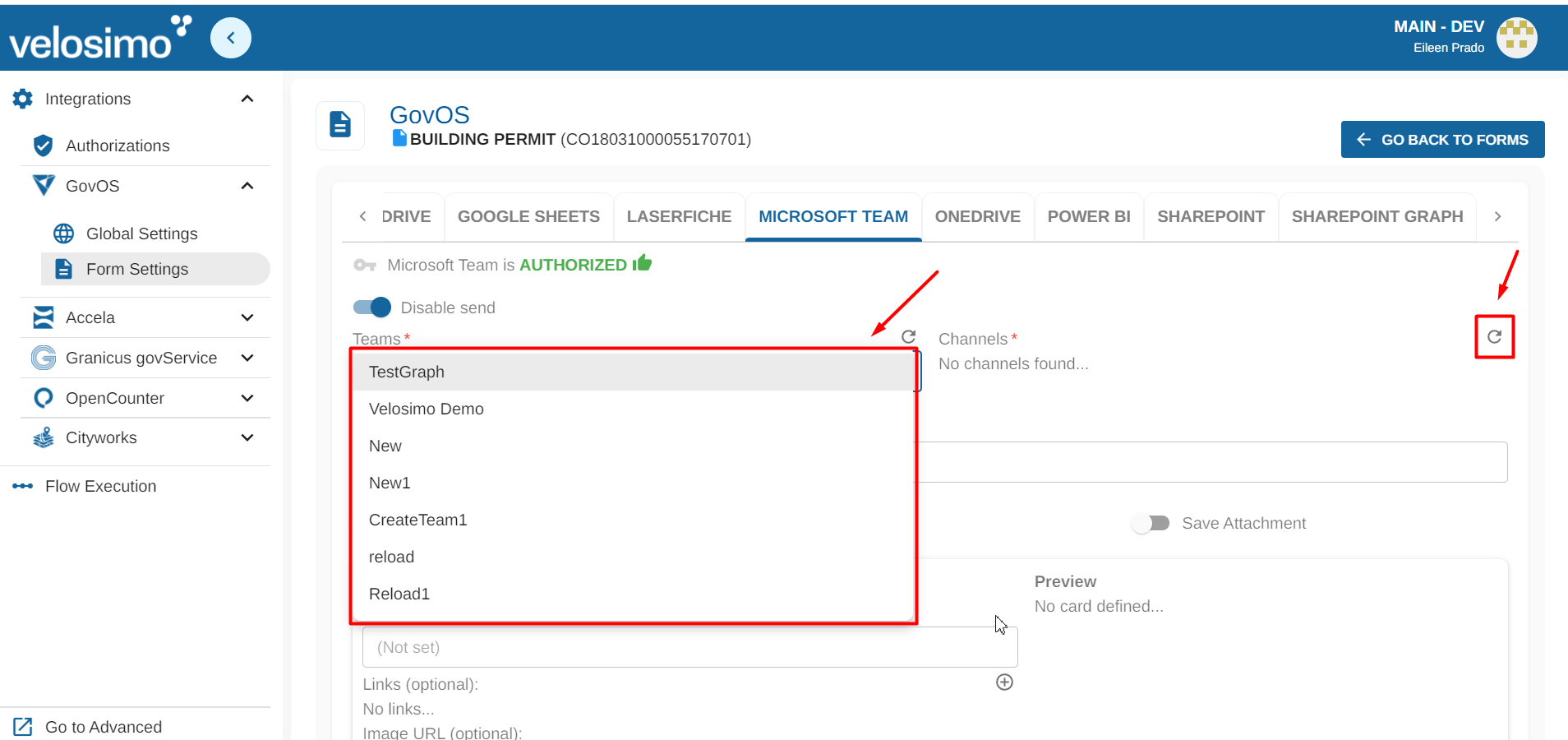This screenshot has height=740, width=1568.
Task: Open the SHAREPOINT GRAPH tab
Action: pos(1377,216)
